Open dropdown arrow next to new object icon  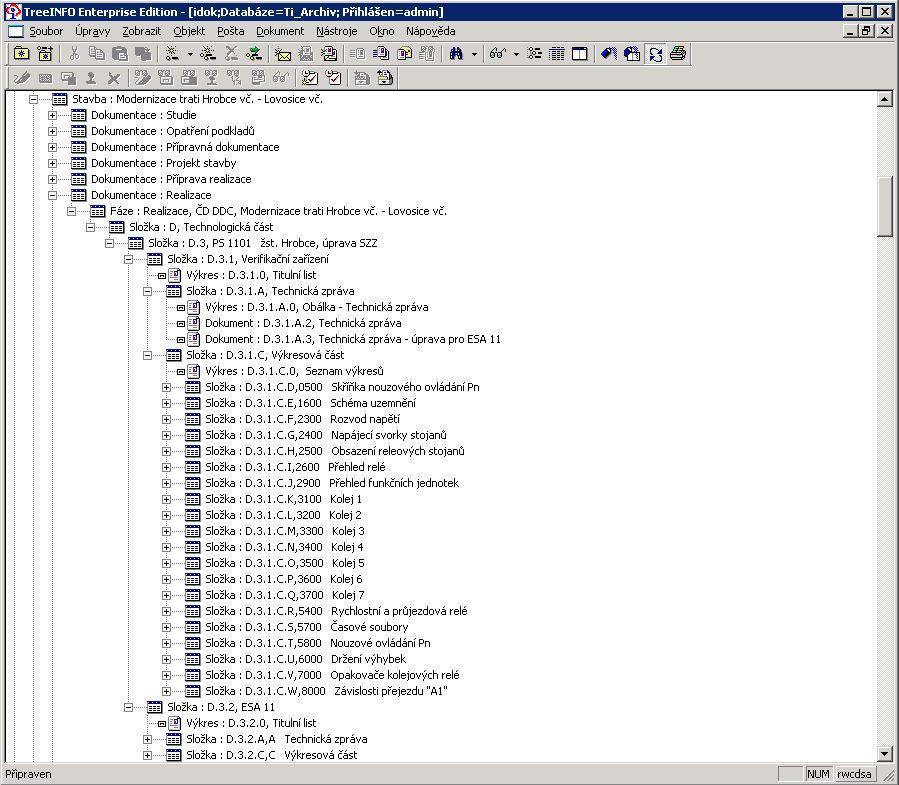[190, 54]
